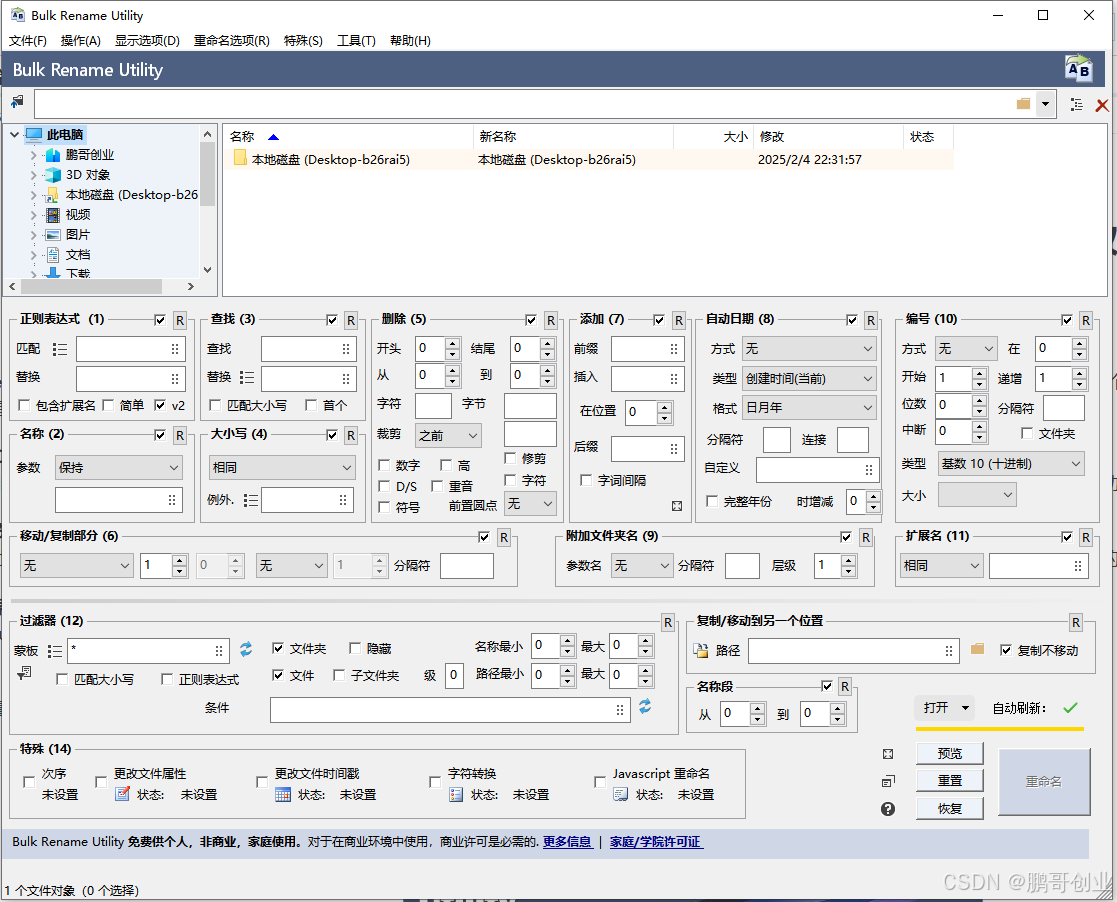Open the 重命名选项(R) menu
Viewport: 1117px width, 902px height.
[232, 41]
